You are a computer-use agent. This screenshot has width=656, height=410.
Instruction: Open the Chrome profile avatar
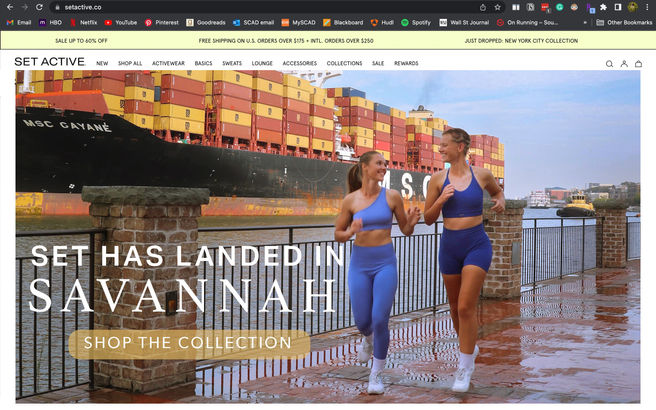(633, 7)
